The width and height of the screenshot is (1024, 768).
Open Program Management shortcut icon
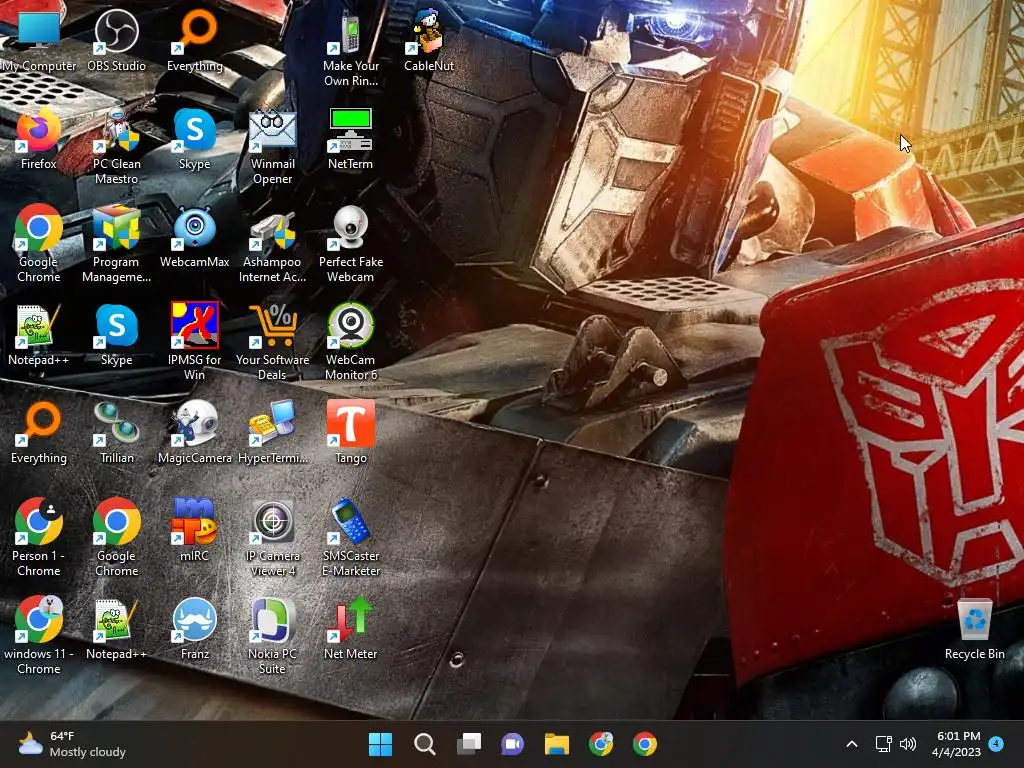(x=116, y=245)
